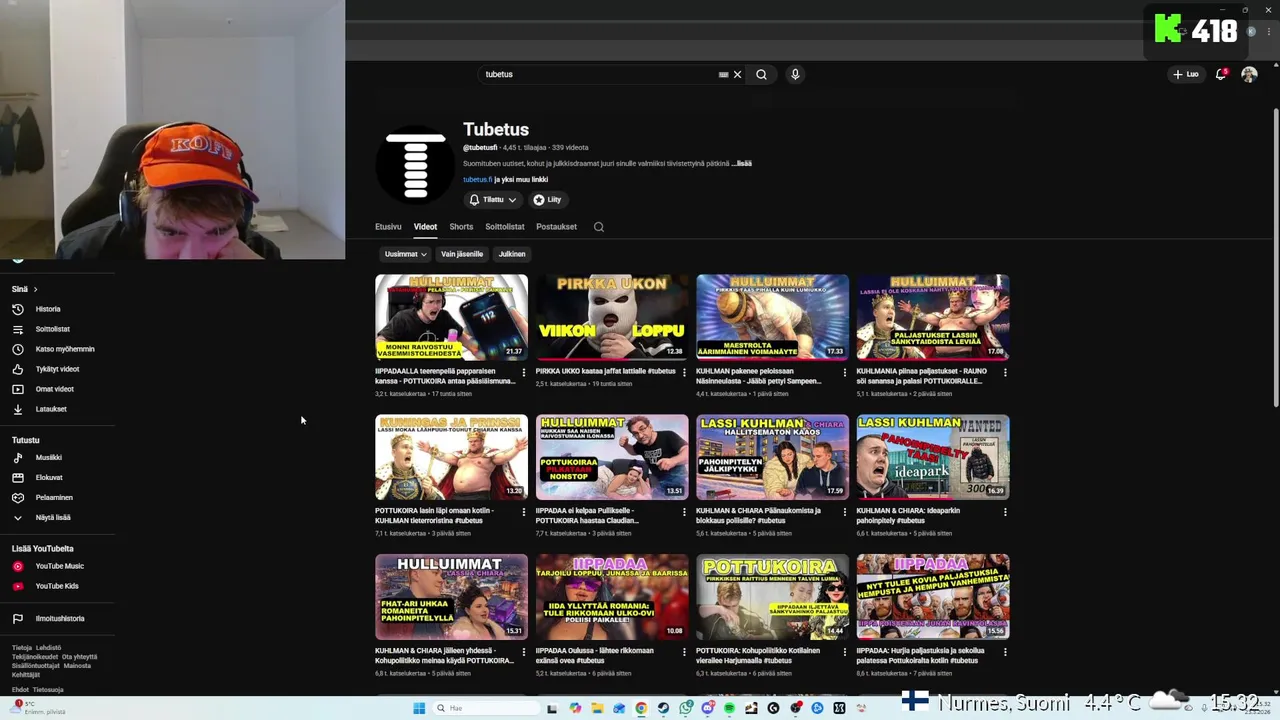Open the Ilmoitushistoria flag icon
This screenshot has width=1280, height=720.
(17, 619)
